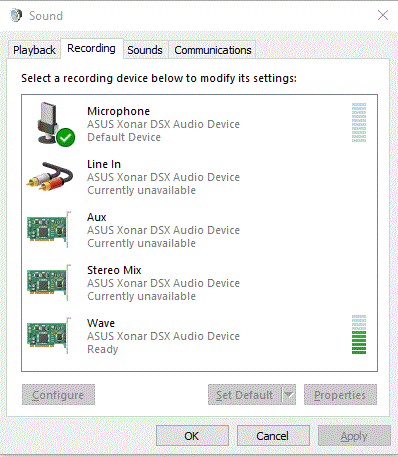The image size is (398, 457).
Task: Click the "Select a recording device below" instruction text
Action: tap(159, 78)
